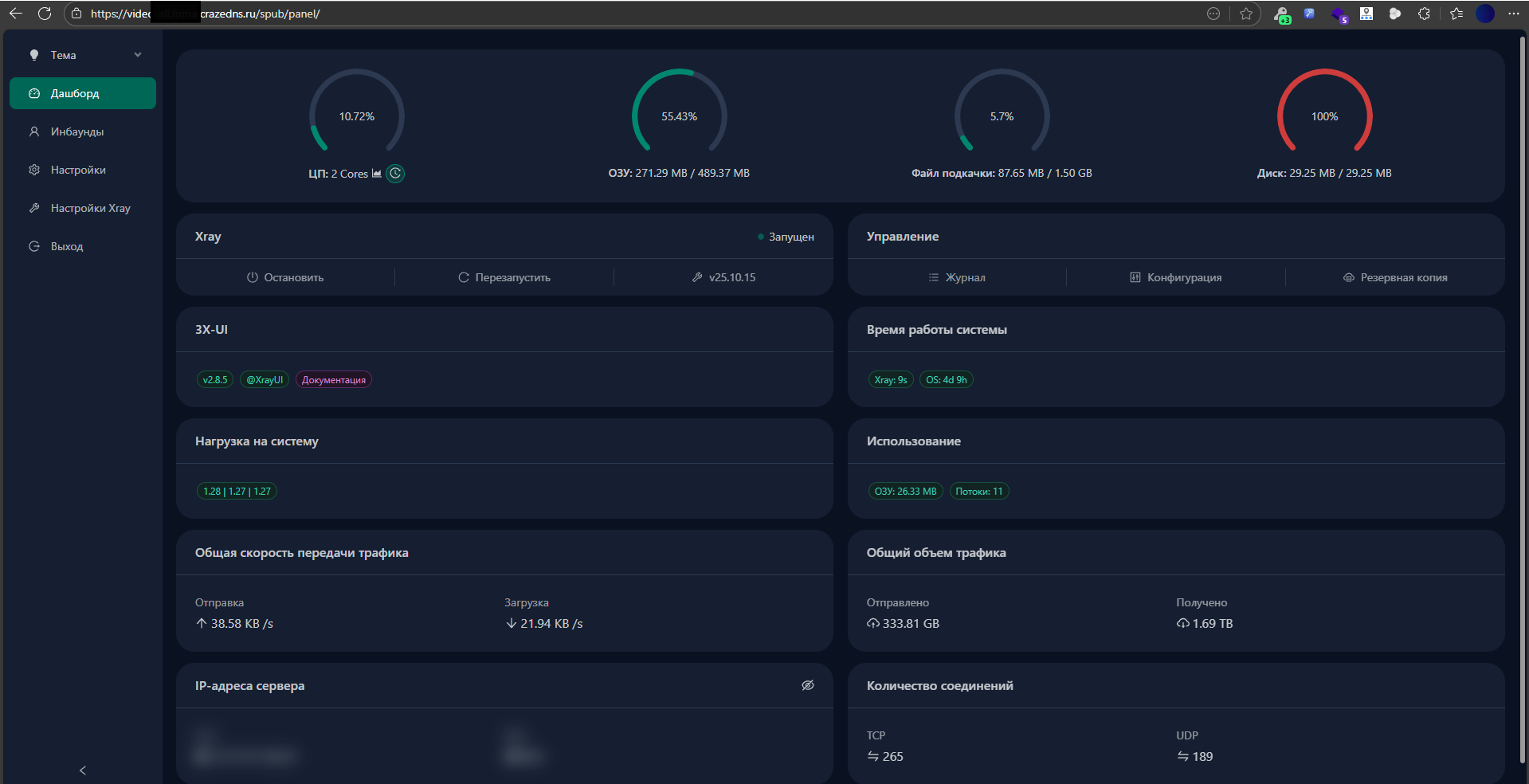Screen dimensions: 1529x784
Task: Expand the Тема theme menu
Action: point(83,55)
